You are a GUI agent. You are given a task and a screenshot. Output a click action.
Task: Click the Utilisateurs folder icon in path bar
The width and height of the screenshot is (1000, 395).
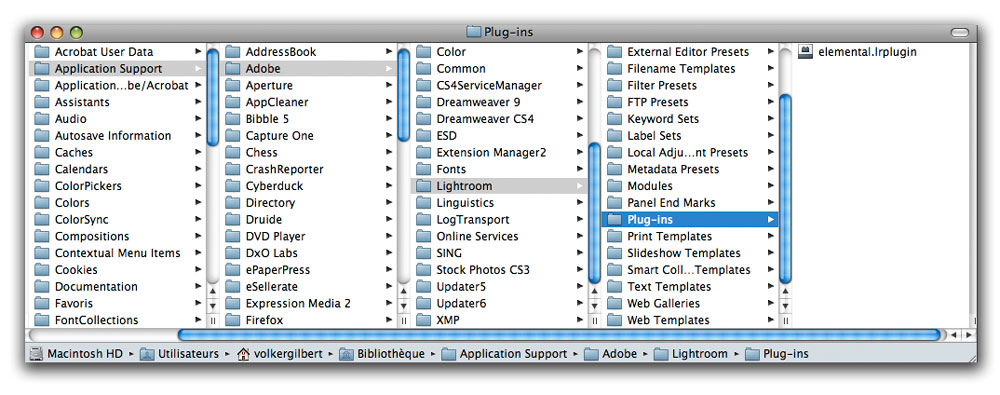pos(147,354)
